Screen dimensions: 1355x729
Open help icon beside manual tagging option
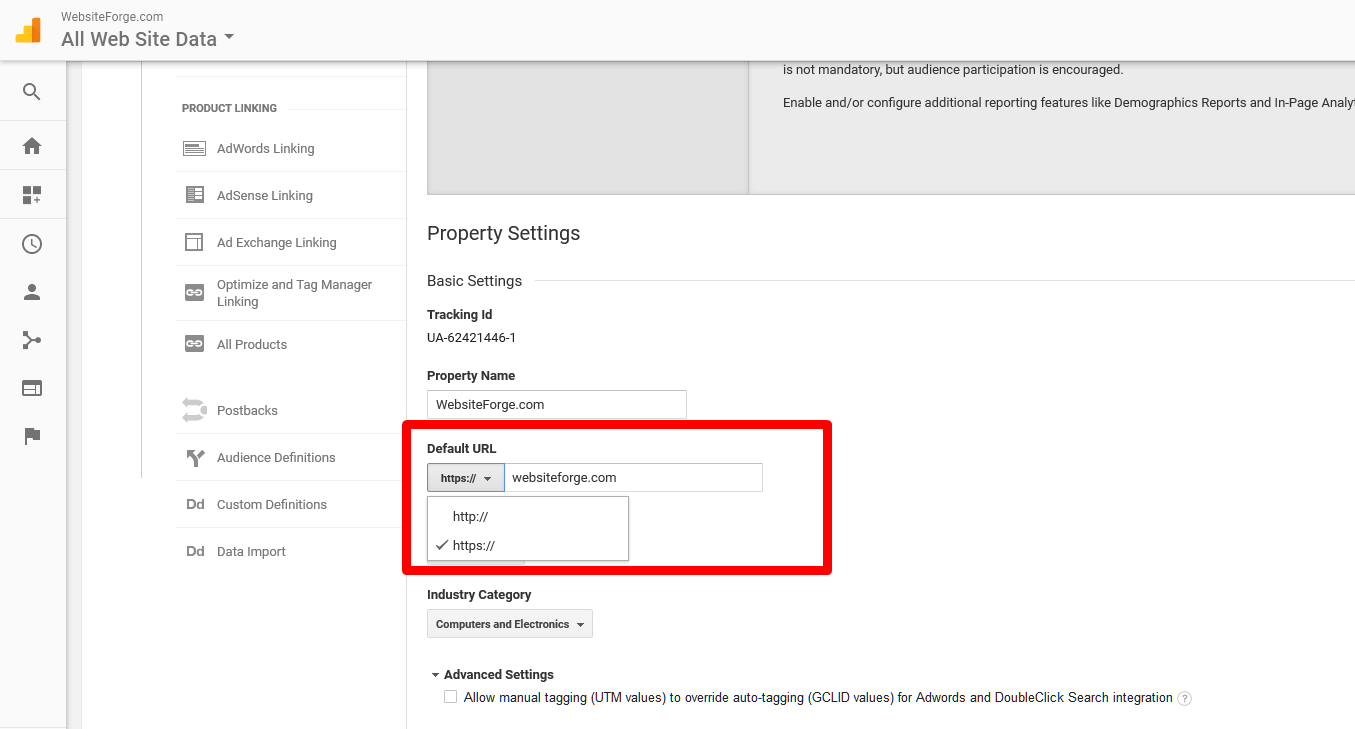(1184, 699)
